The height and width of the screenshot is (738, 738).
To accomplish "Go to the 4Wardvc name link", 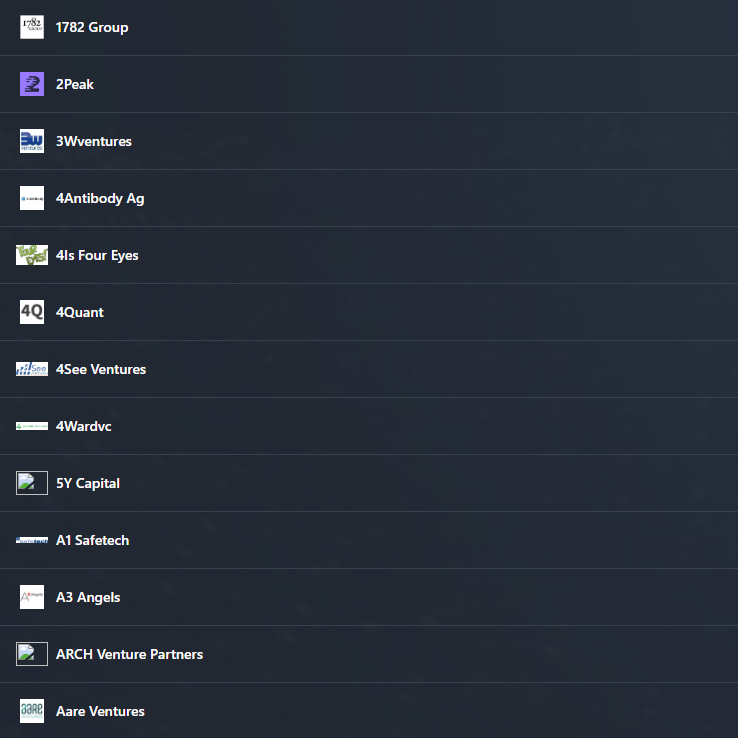I will (84, 426).
